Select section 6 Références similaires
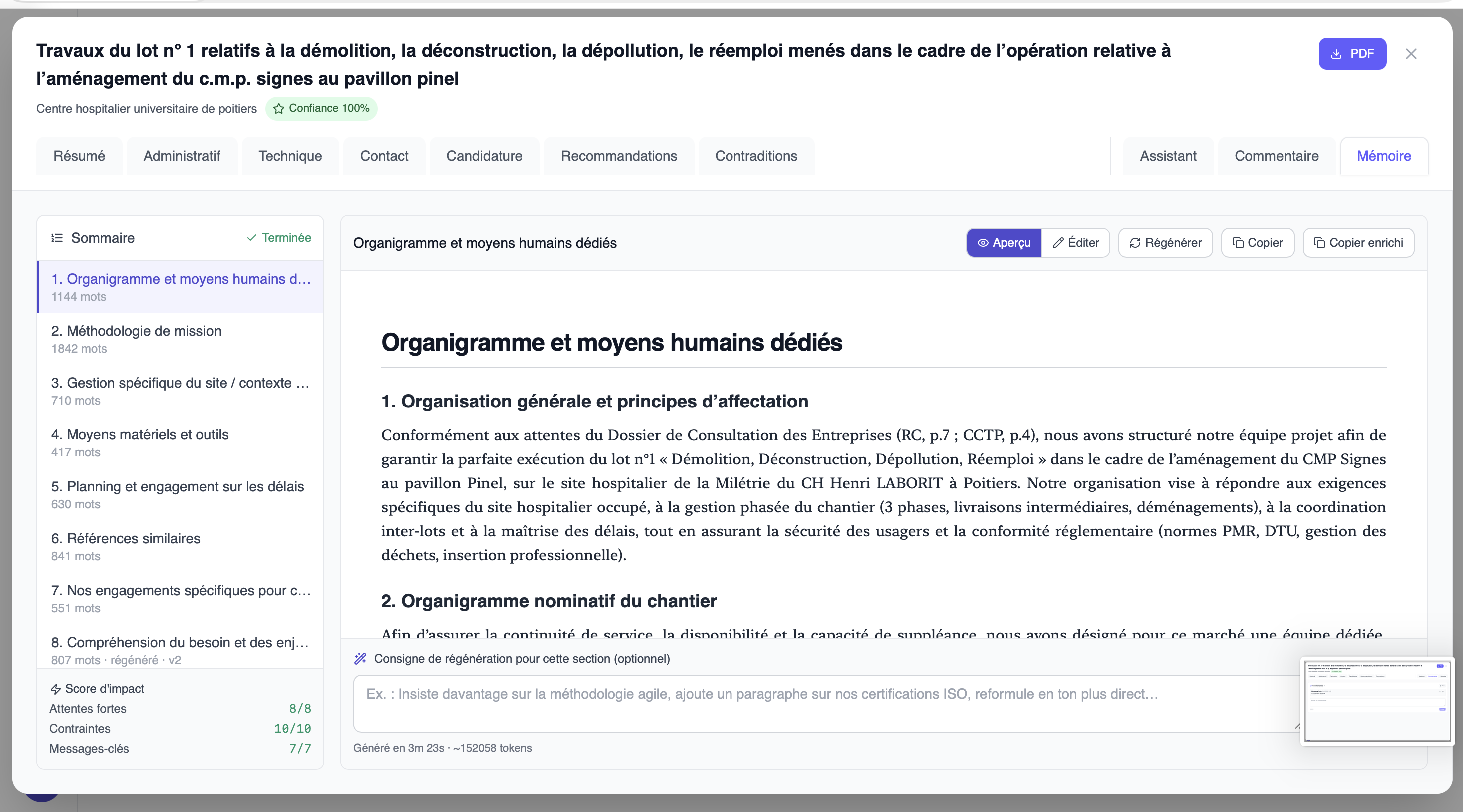The width and height of the screenshot is (1463, 812). (180, 546)
